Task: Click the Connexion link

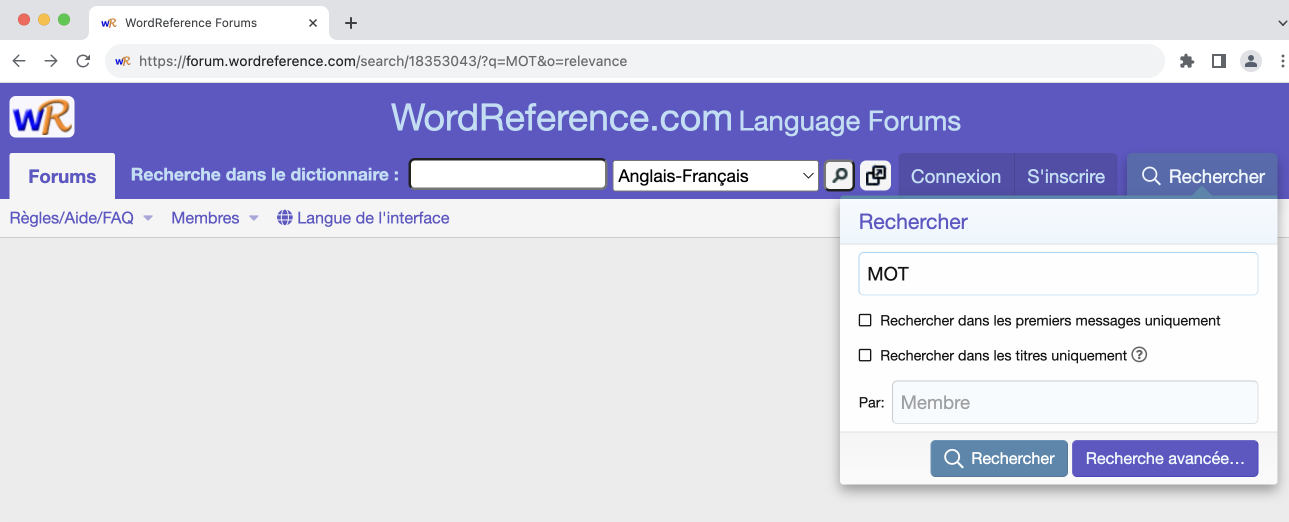Action: pyautogui.click(x=956, y=177)
